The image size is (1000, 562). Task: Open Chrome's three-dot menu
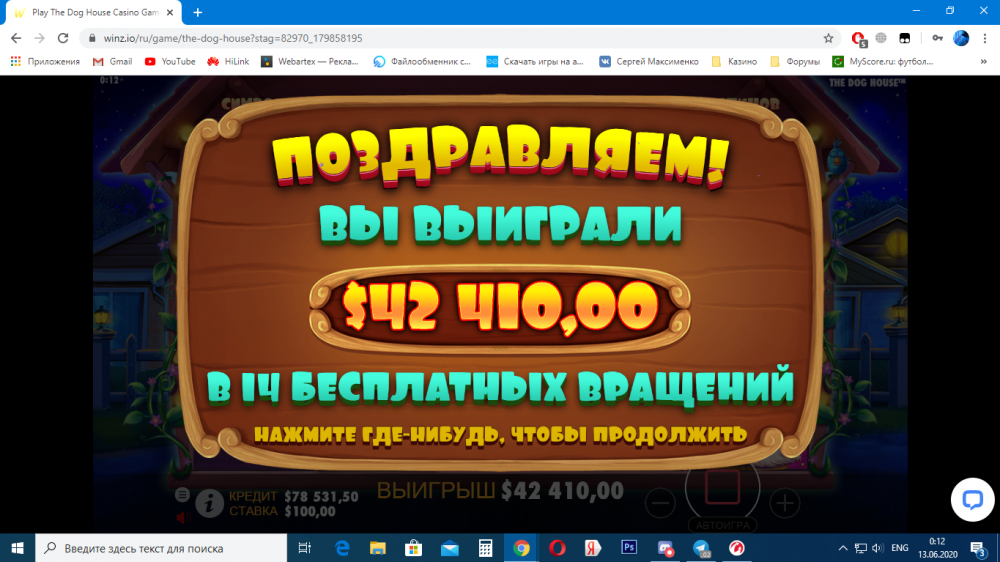985,38
